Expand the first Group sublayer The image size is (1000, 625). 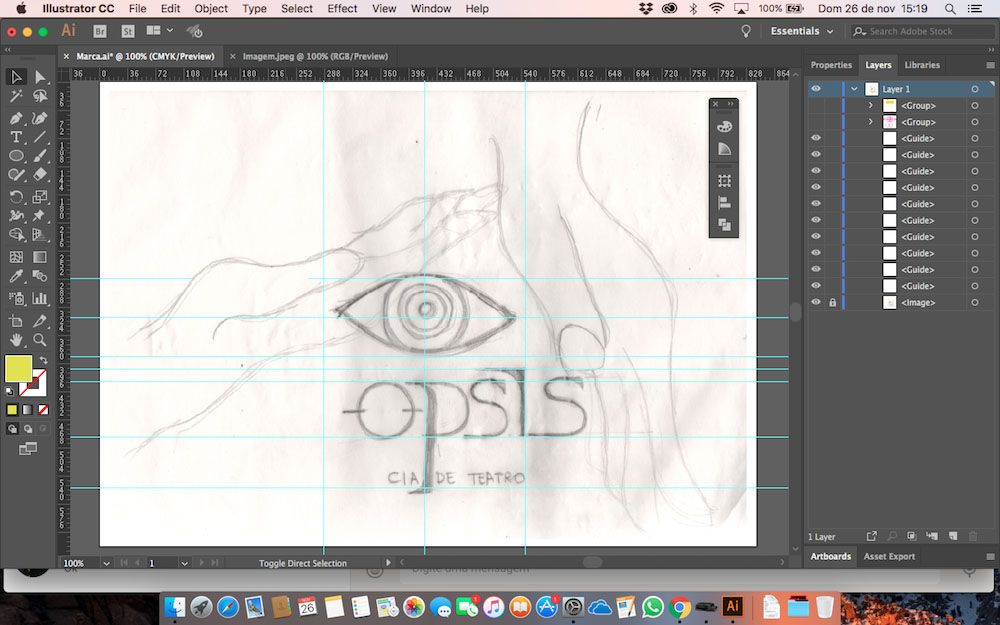(x=870, y=106)
